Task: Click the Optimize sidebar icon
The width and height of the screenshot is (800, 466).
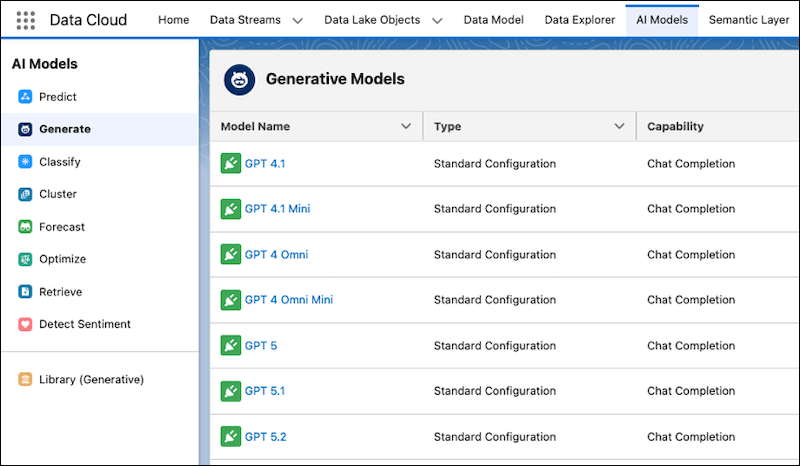Action: coord(25,259)
